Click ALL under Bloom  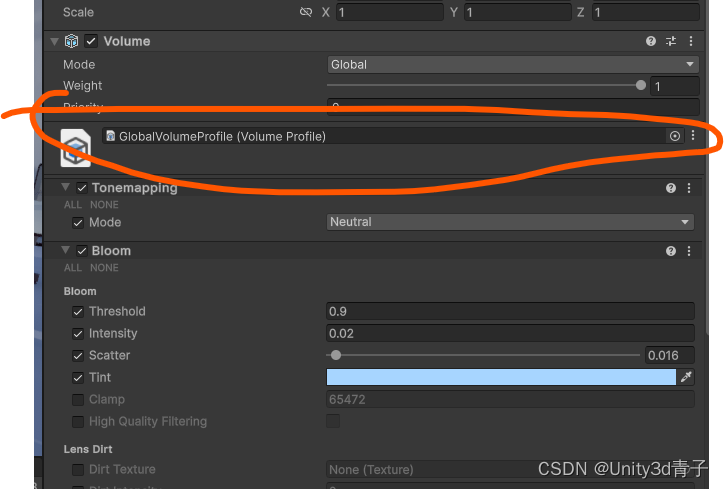pyautogui.click(x=73, y=268)
